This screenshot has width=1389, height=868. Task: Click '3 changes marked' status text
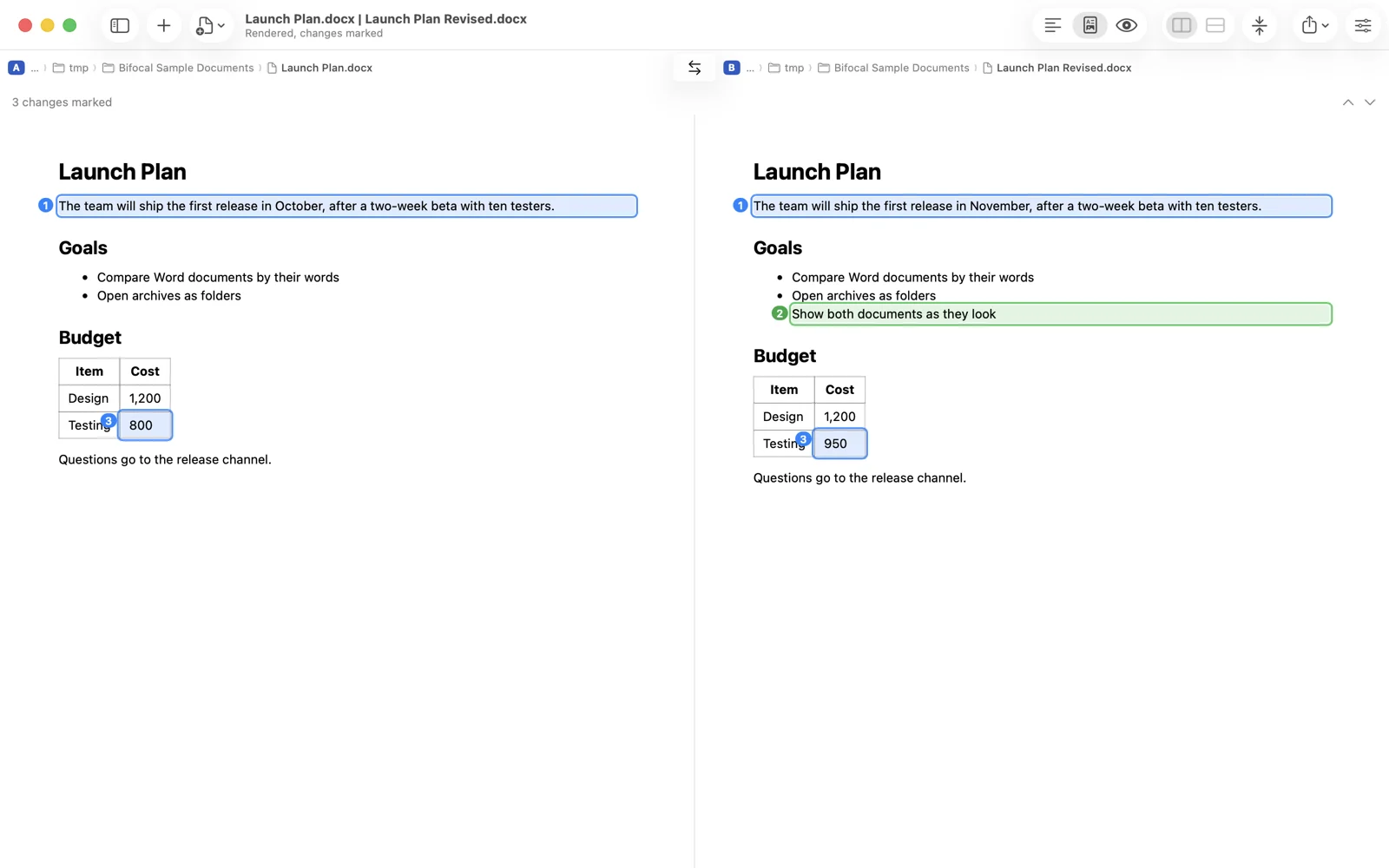pos(62,102)
